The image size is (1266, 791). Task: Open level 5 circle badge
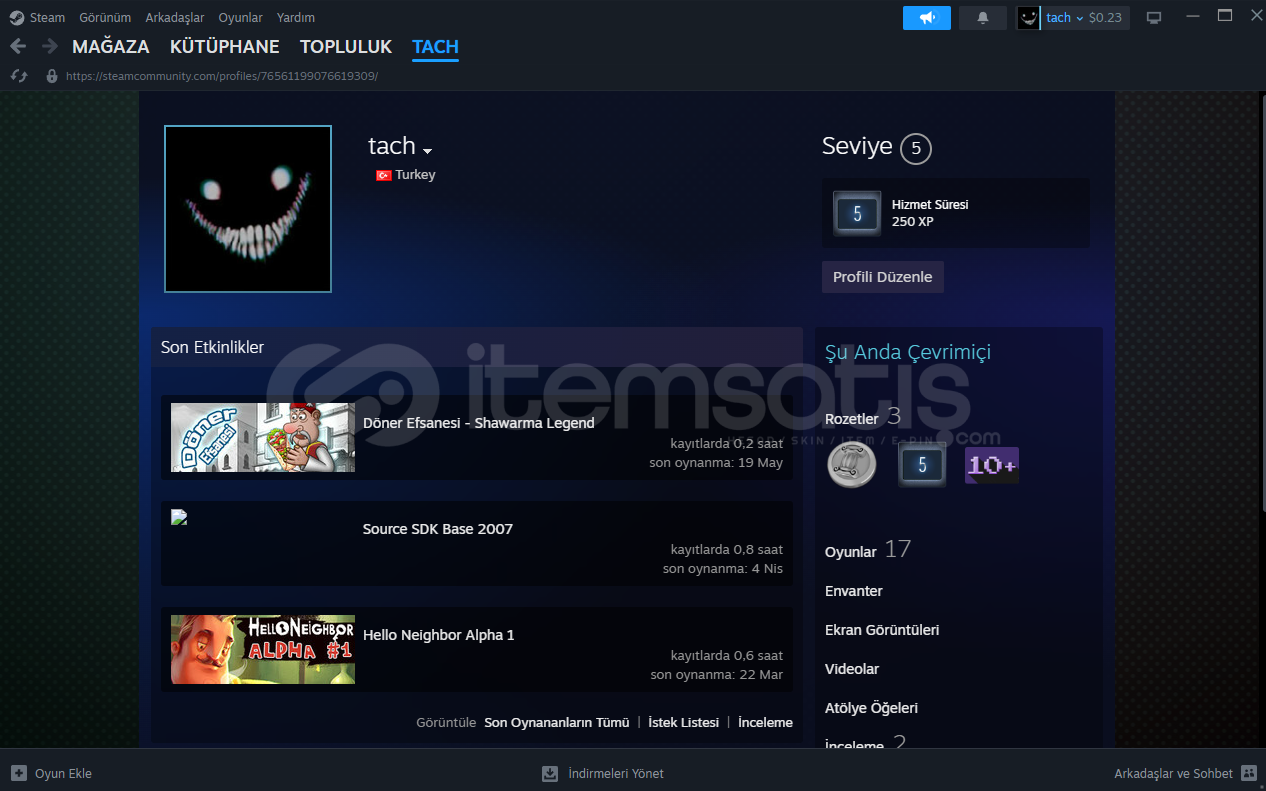click(x=916, y=149)
